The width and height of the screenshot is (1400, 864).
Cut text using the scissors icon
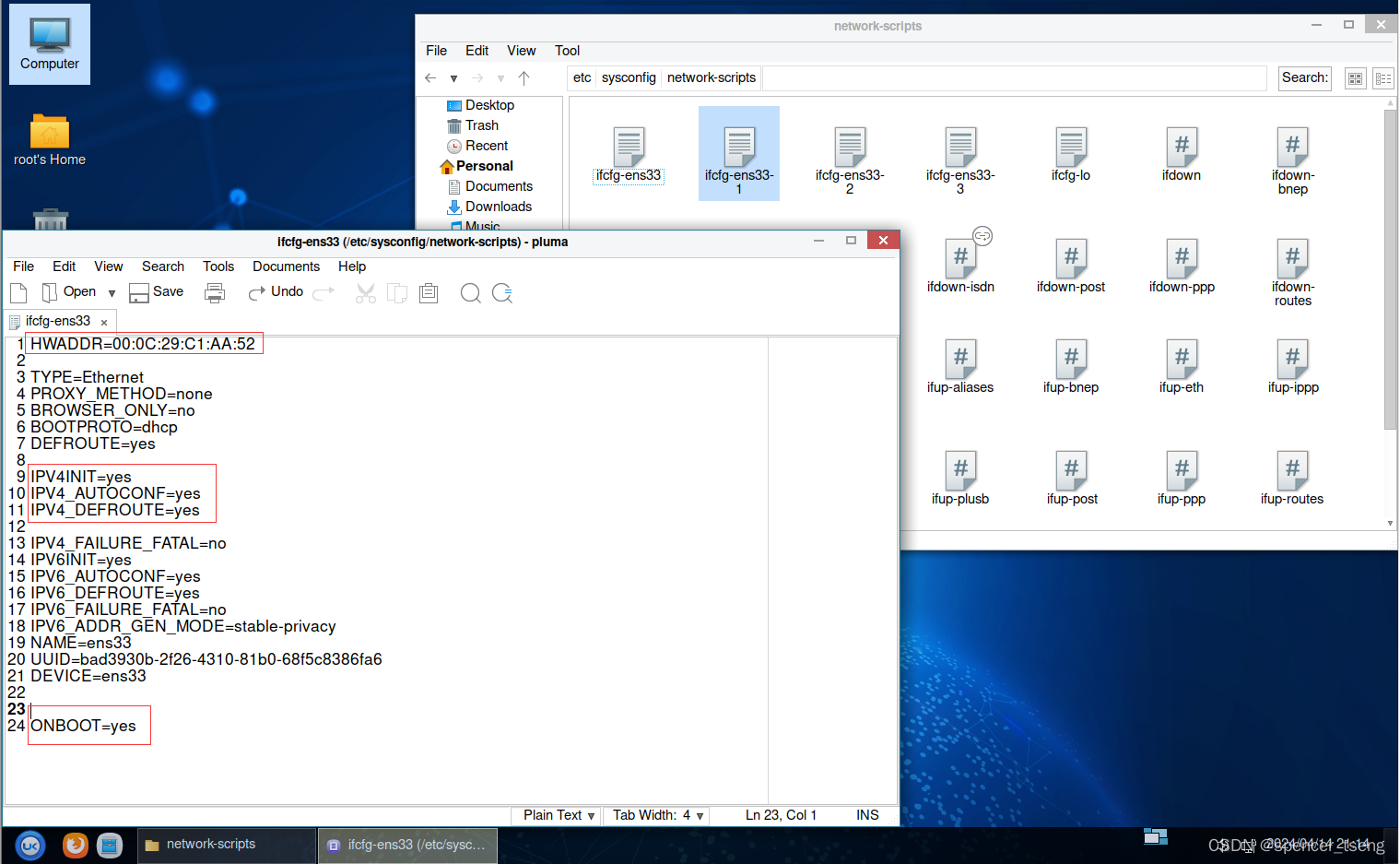click(365, 292)
